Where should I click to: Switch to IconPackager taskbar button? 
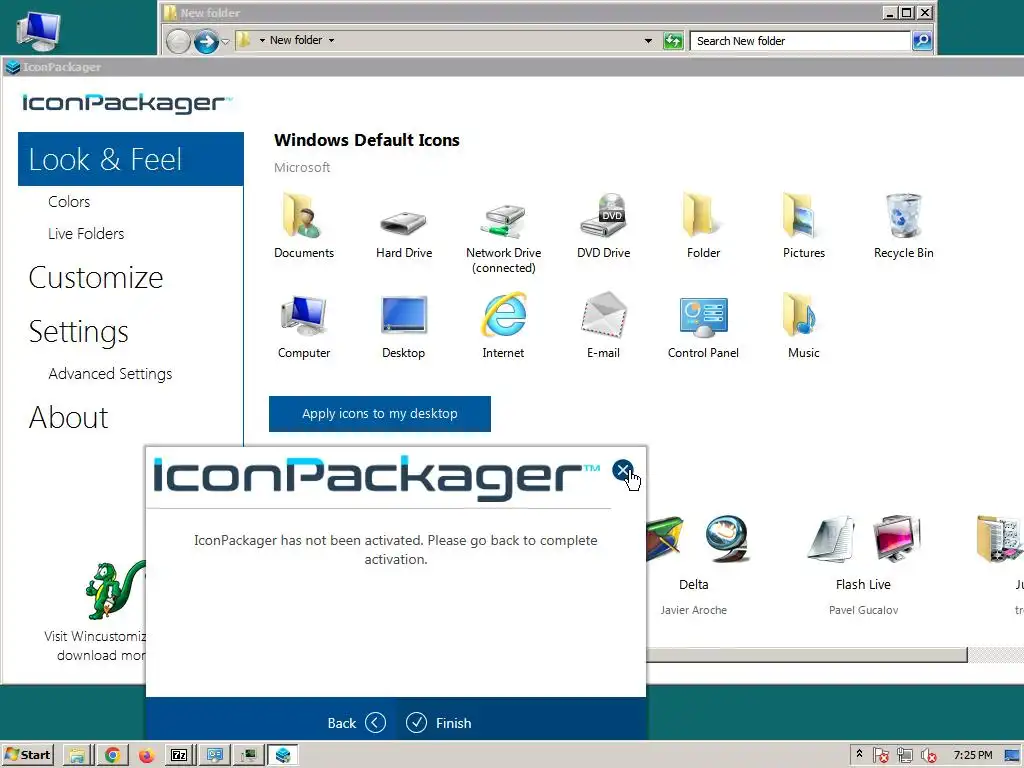pyautogui.click(x=282, y=755)
